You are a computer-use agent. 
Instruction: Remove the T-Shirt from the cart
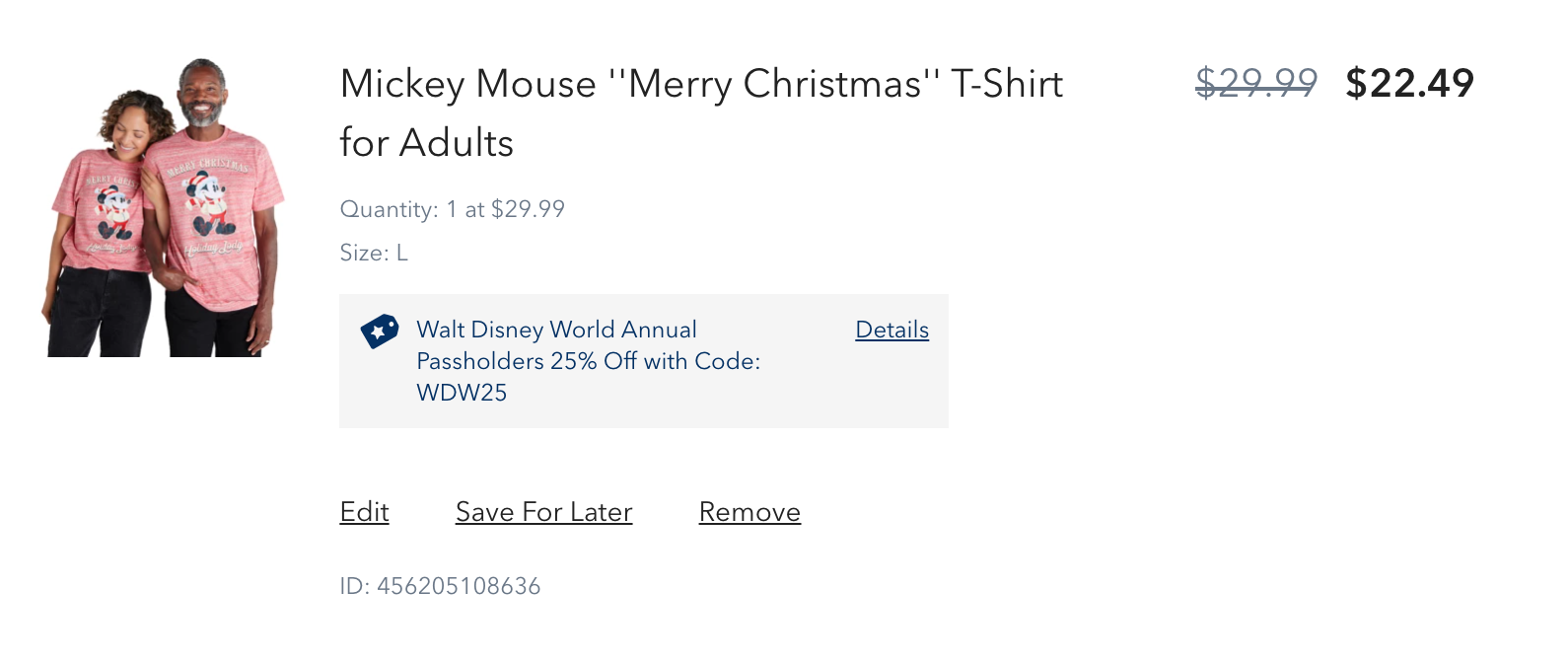[749, 512]
